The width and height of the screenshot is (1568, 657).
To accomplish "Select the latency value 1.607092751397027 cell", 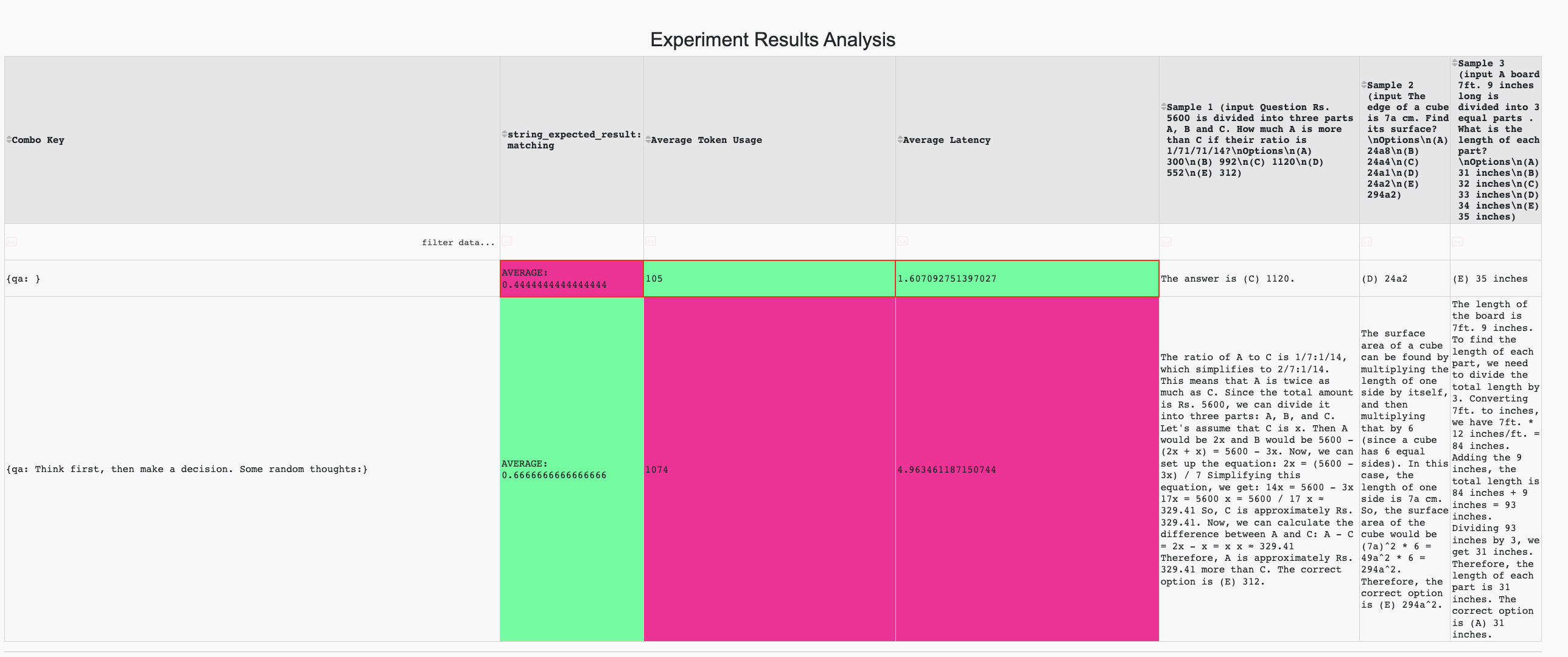I will click(1026, 279).
